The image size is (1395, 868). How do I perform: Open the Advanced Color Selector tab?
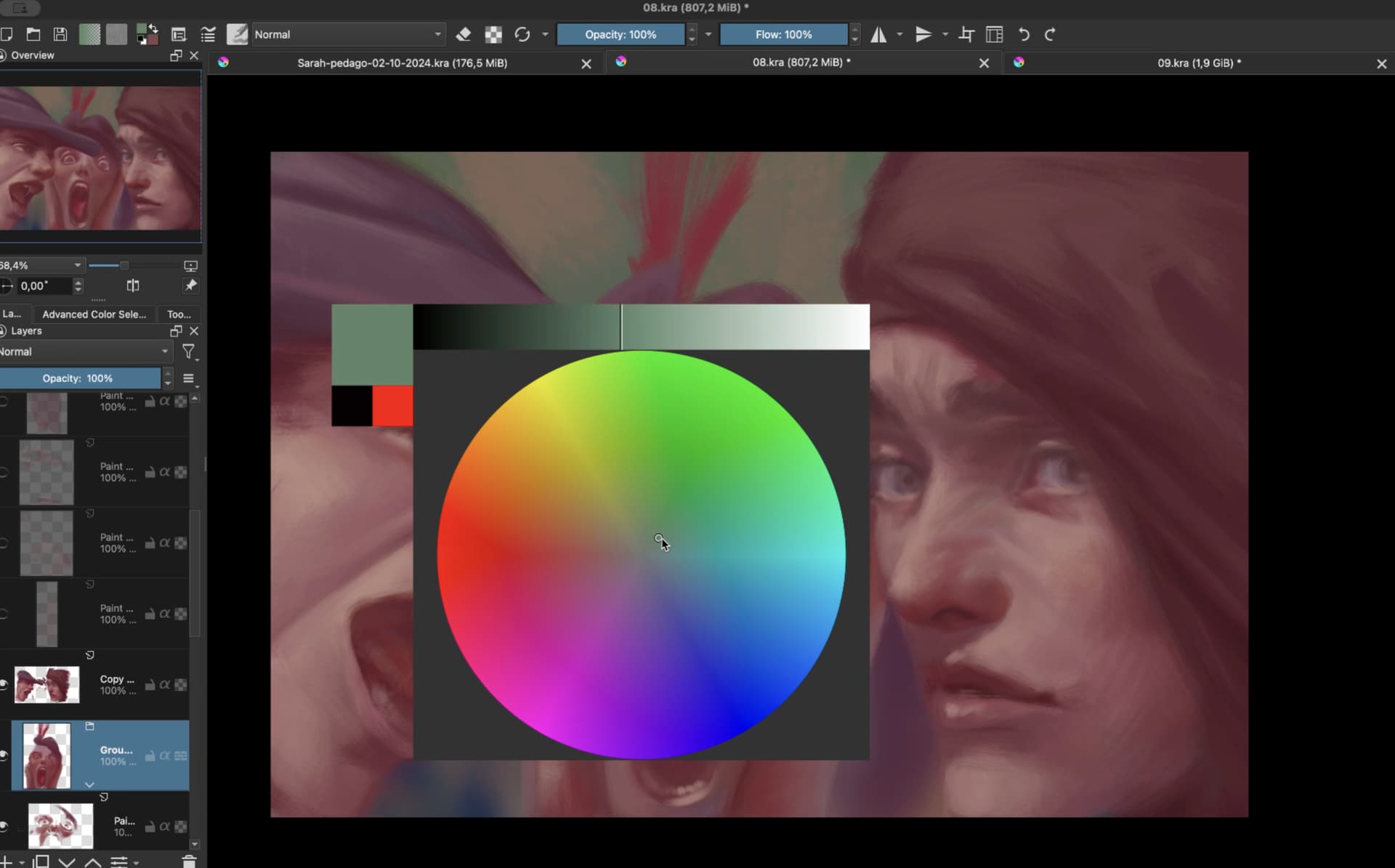pyautogui.click(x=94, y=315)
